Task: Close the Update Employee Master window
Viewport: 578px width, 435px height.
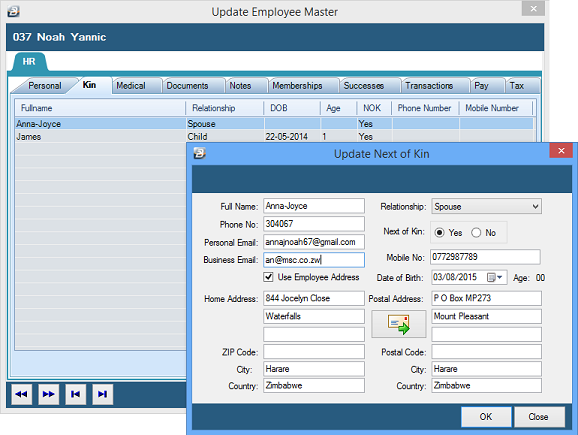Action: (x=533, y=8)
